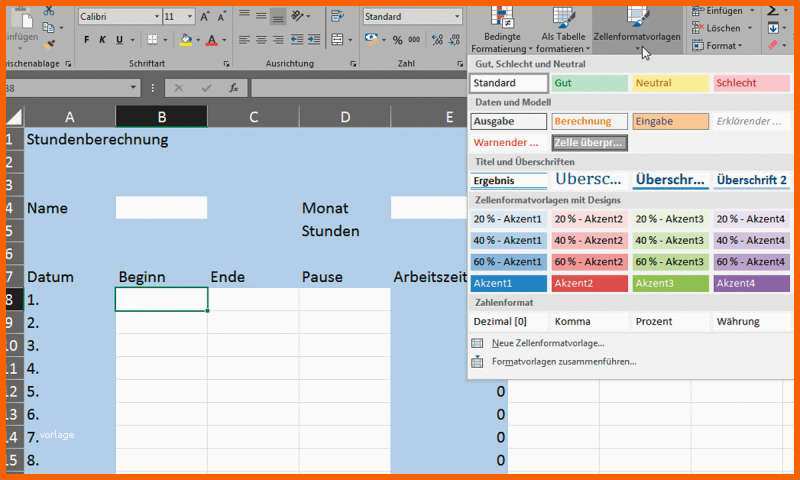
Task: Click the AutoSum sigma icon
Action: [773, 10]
